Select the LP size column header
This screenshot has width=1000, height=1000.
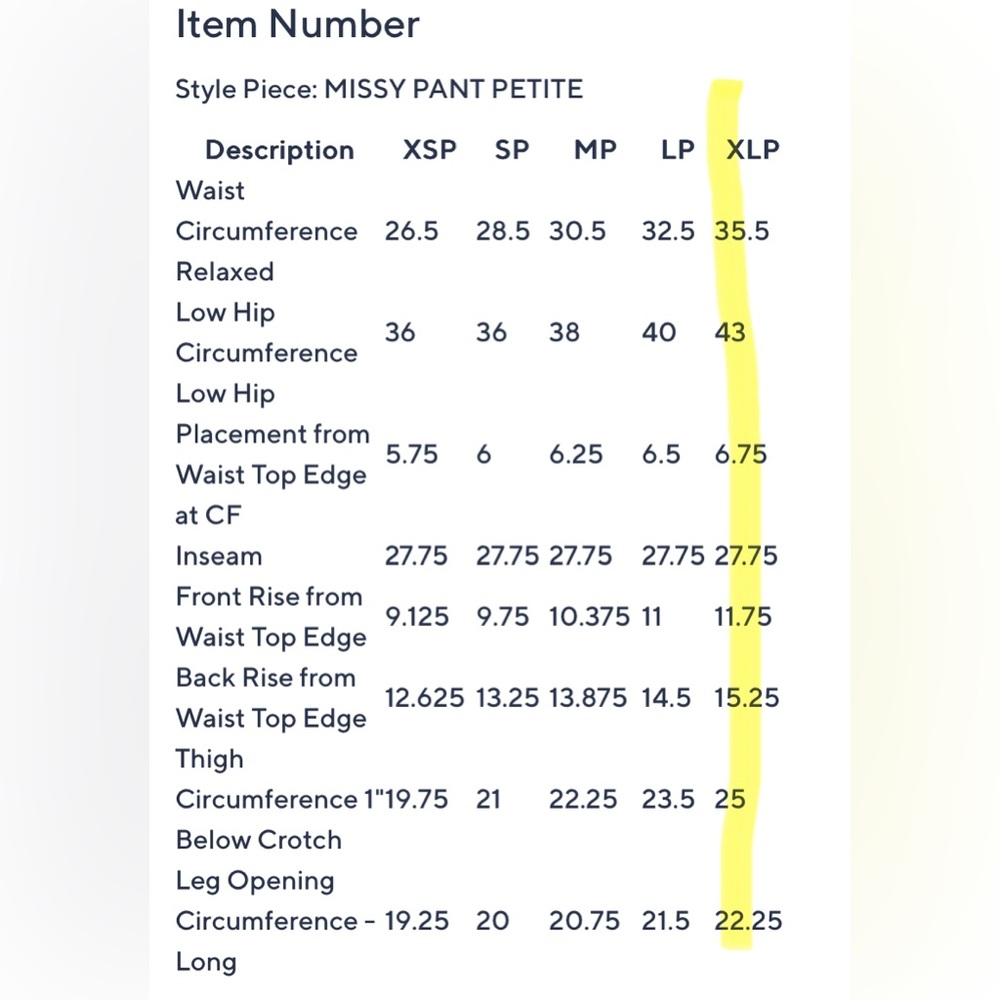pos(677,150)
